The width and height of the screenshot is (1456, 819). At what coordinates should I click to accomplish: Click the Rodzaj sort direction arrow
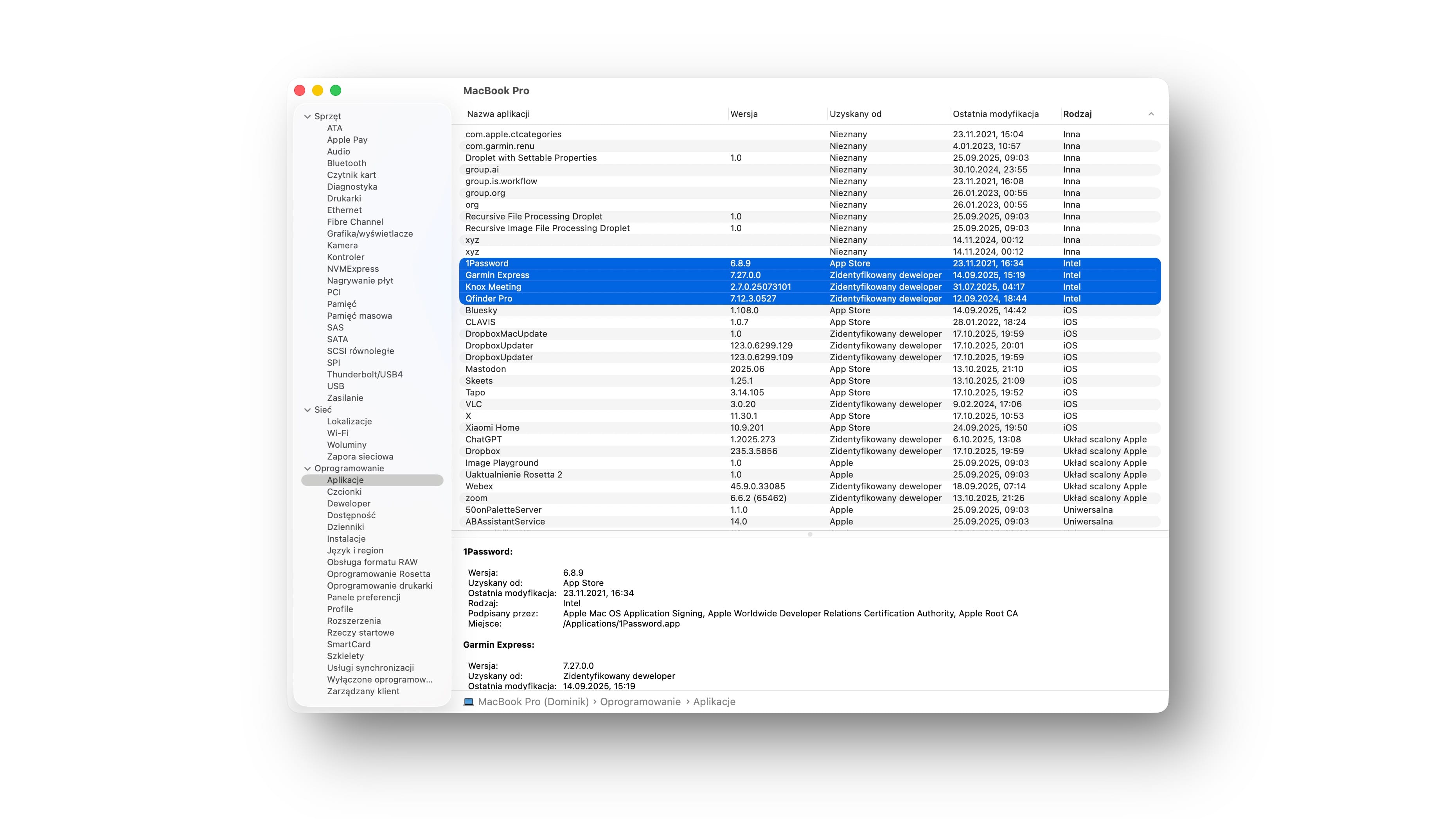click(x=1151, y=114)
